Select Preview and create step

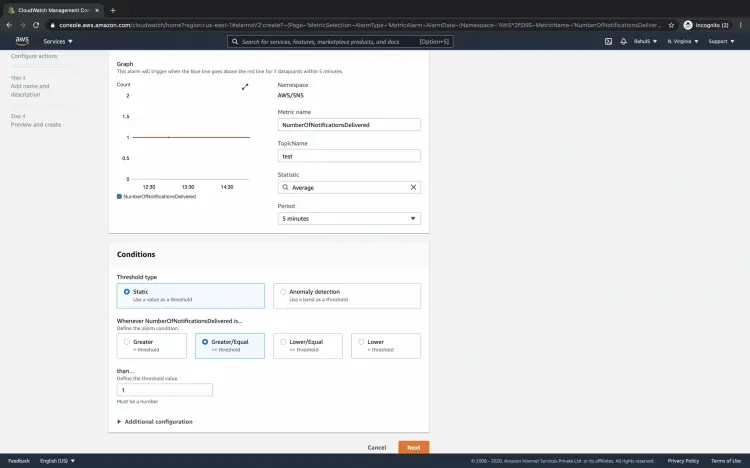[x=36, y=124]
